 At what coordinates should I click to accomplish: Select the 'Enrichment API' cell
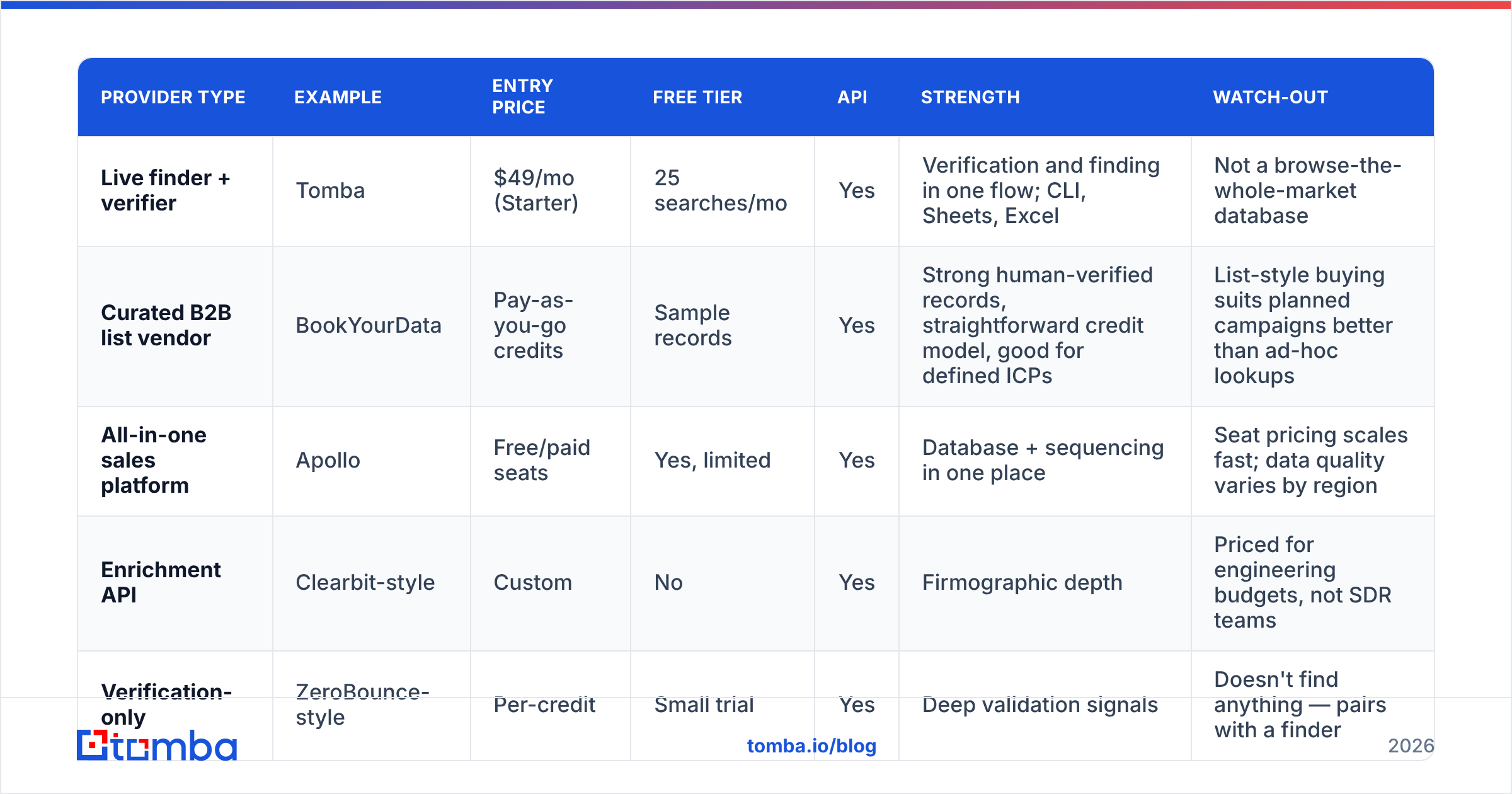(175, 583)
